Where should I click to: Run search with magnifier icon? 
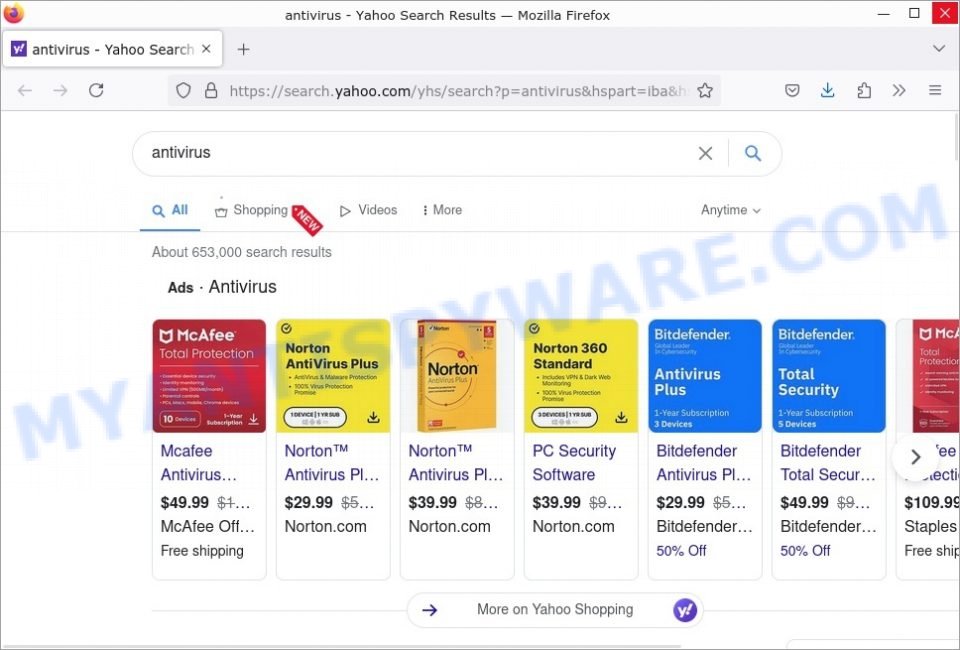753,153
